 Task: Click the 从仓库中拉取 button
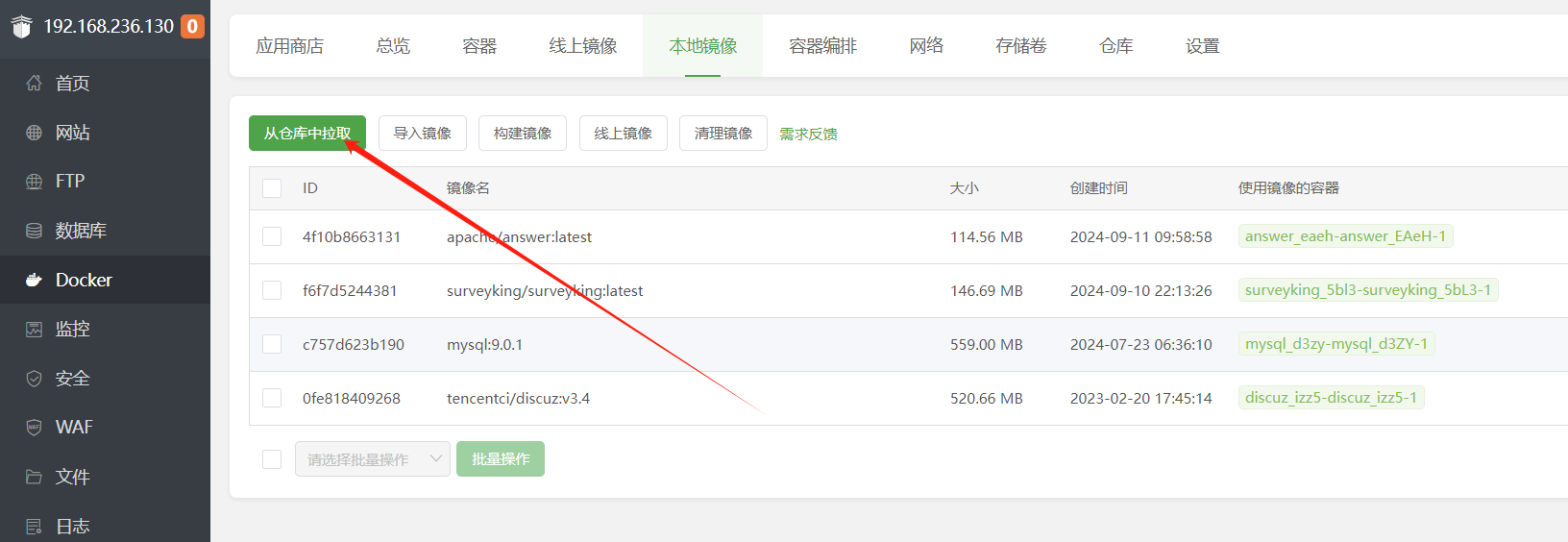tap(306, 134)
